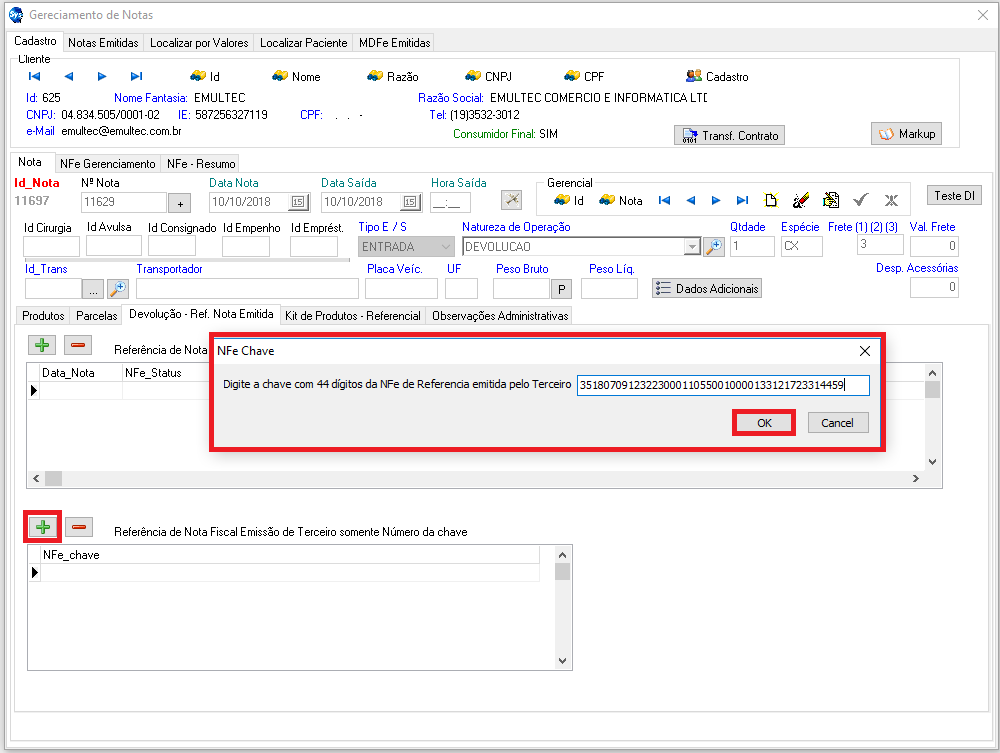Click the new note icon in Gerencial

coord(771,200)
